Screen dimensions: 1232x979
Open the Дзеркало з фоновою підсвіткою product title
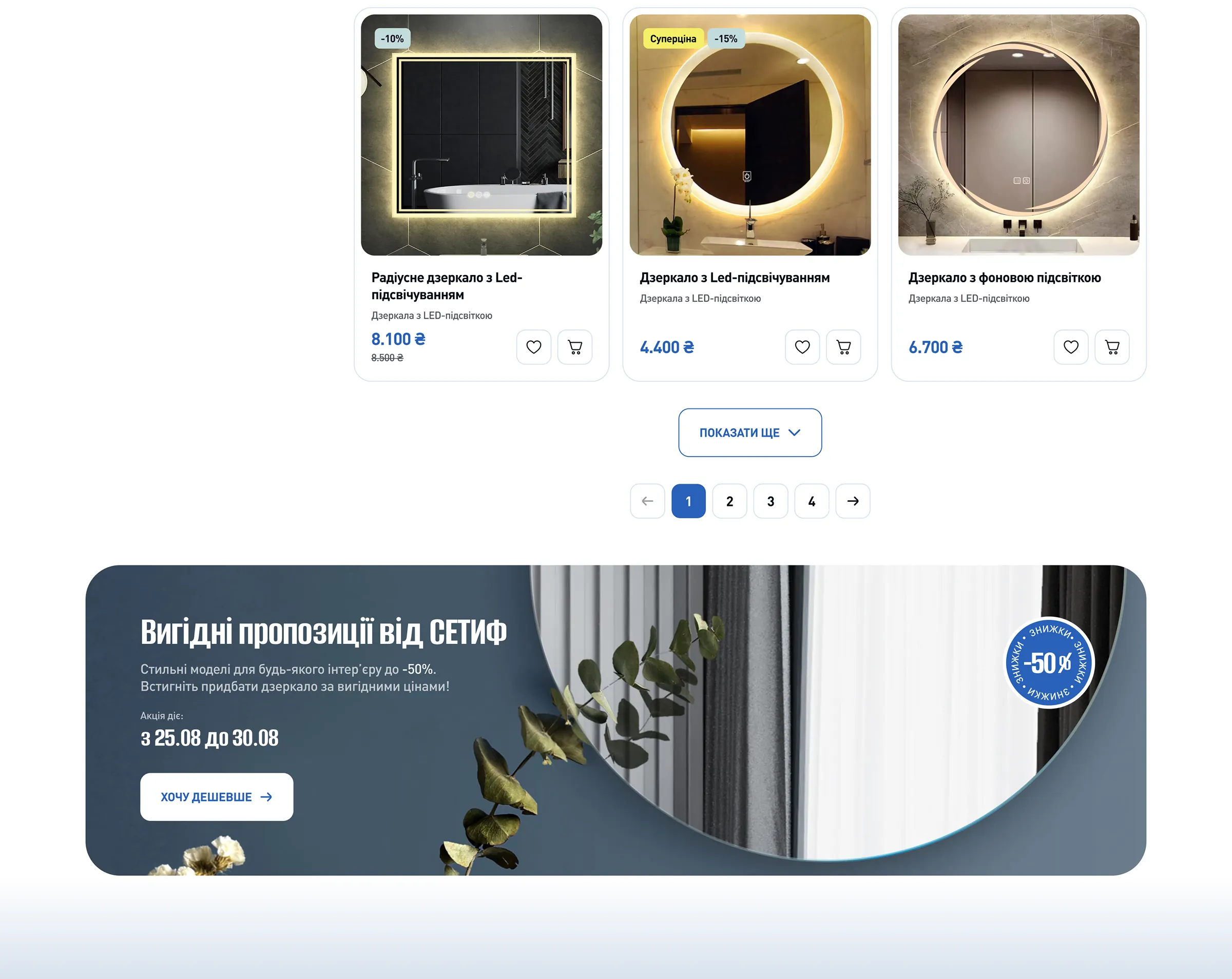[1005, 278]
